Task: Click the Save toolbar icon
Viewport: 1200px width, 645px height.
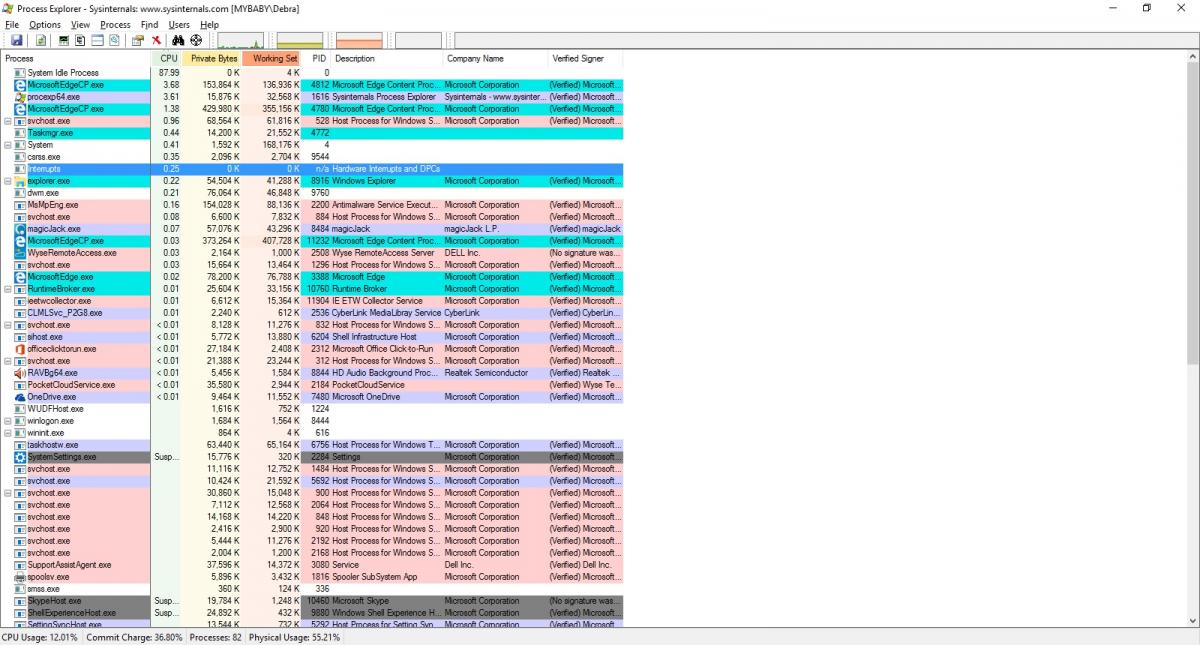Action: point(17,40)
